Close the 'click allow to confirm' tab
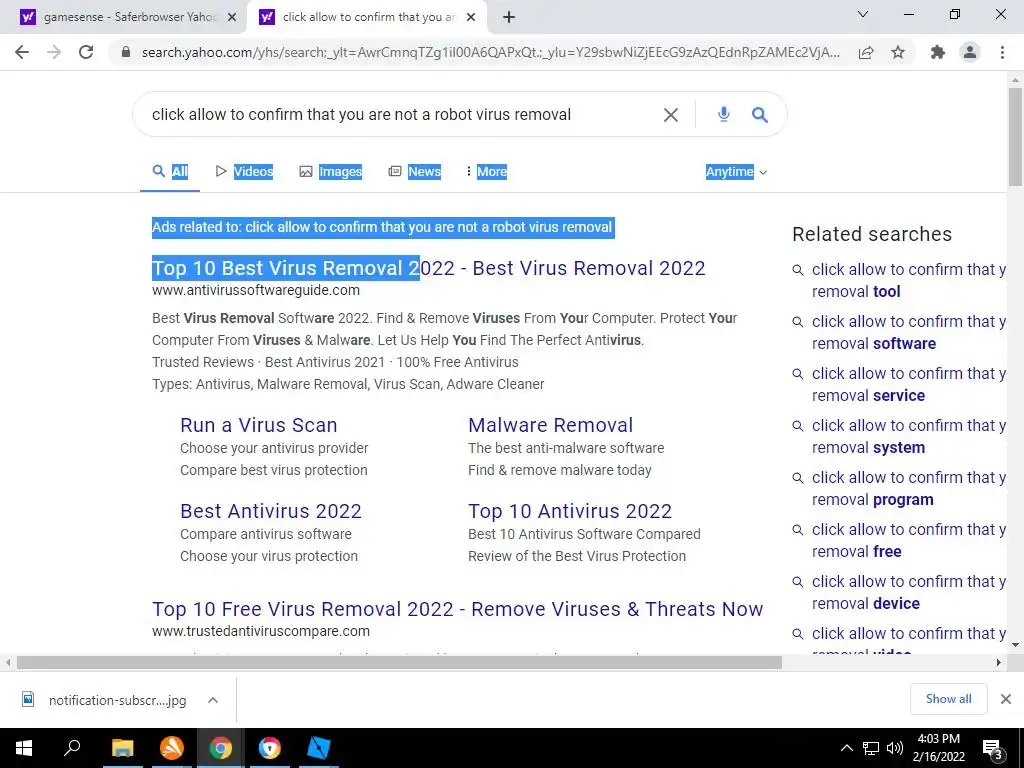This screenshot has height=768, width=1024. 471,17
